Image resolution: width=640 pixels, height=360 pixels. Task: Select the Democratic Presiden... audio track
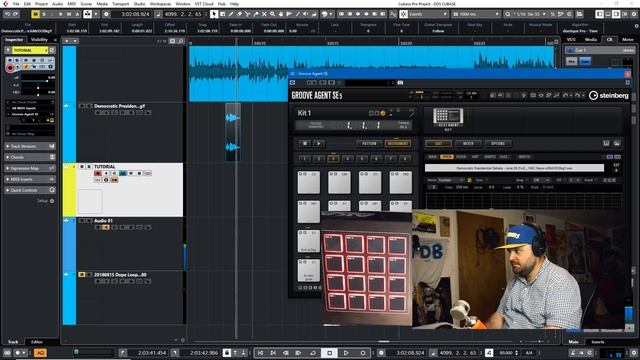(119, 106)
